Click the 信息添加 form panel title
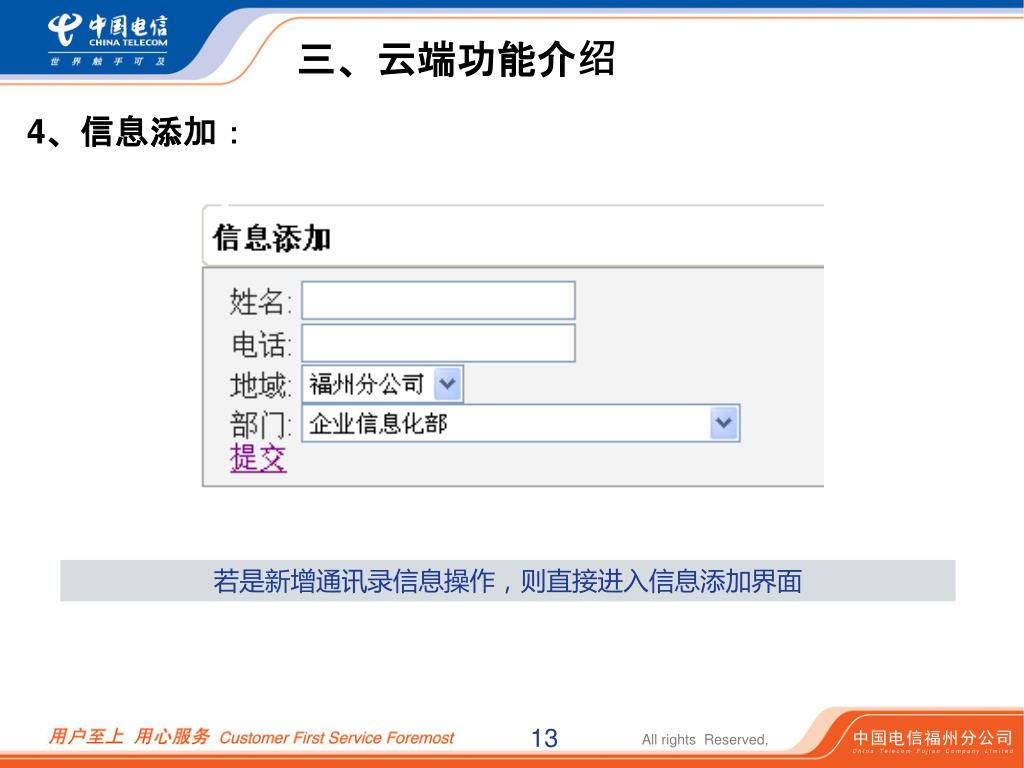This screenshot has height=768, width=1024. pos(272,237)
